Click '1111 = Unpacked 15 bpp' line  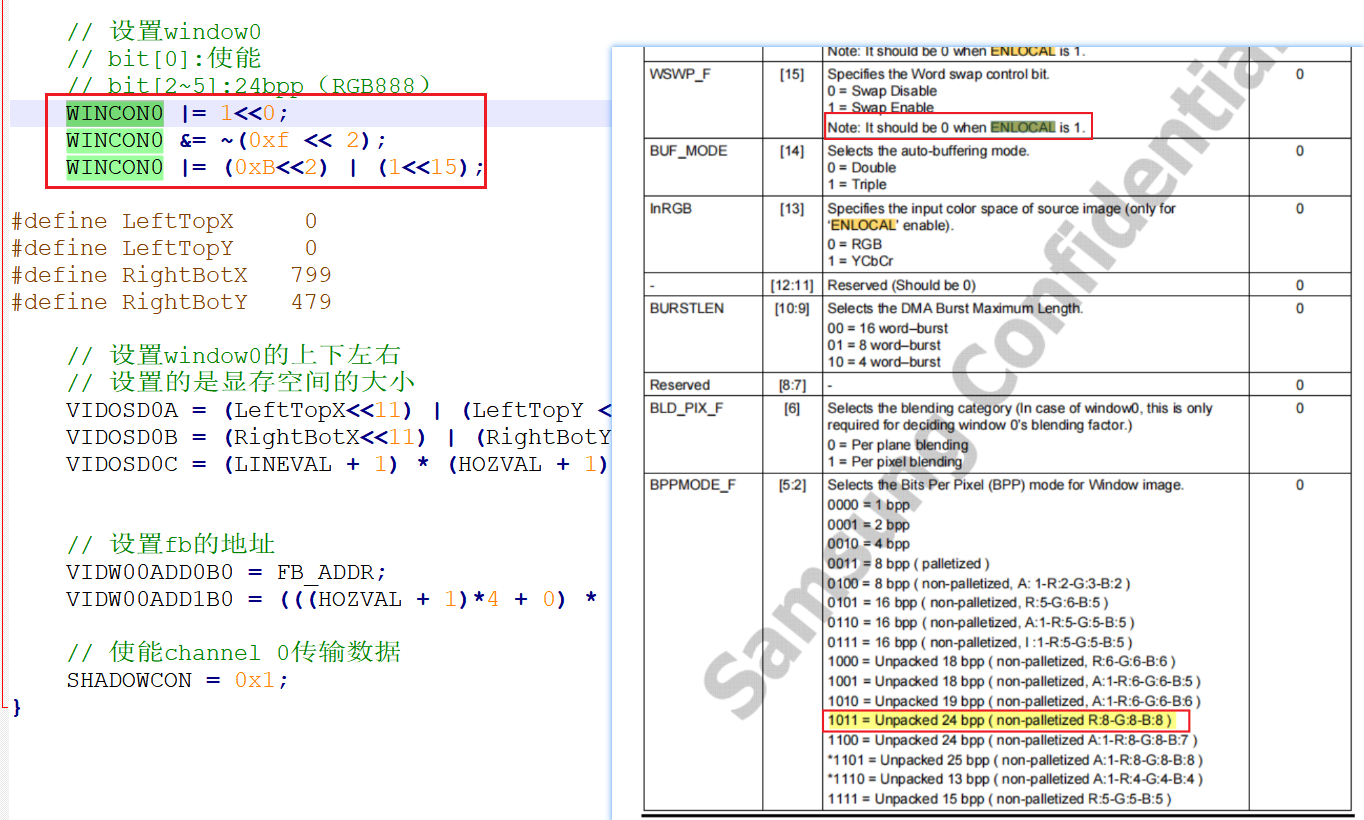point(999,799)
